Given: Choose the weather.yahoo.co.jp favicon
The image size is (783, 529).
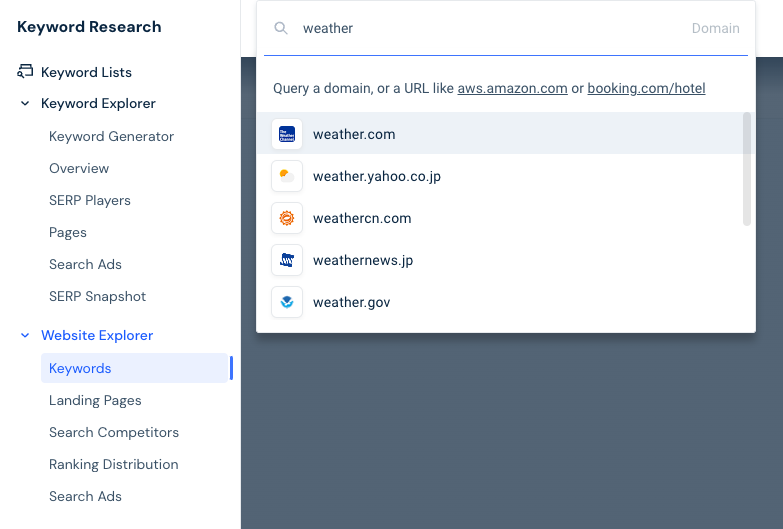Looking at the screenshot, I should (x=287, y=176).
